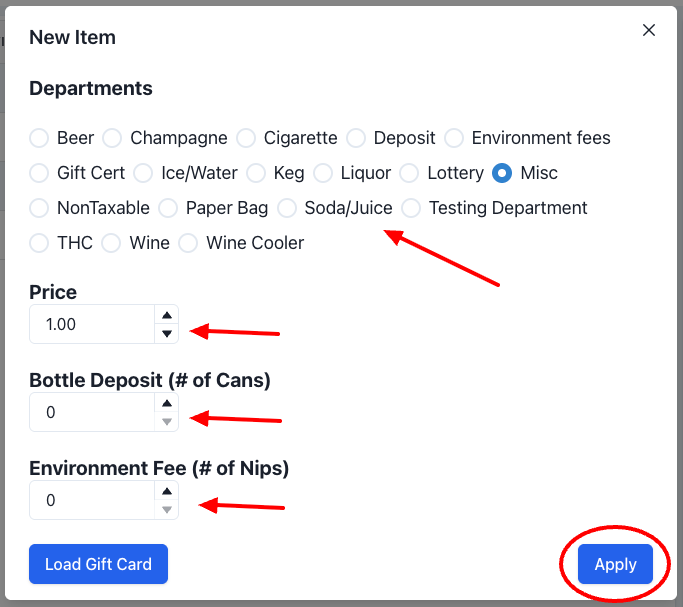Pick the Cigarette department radio button
The height and width of the screenshot is (607, 683).
point(246,138)
